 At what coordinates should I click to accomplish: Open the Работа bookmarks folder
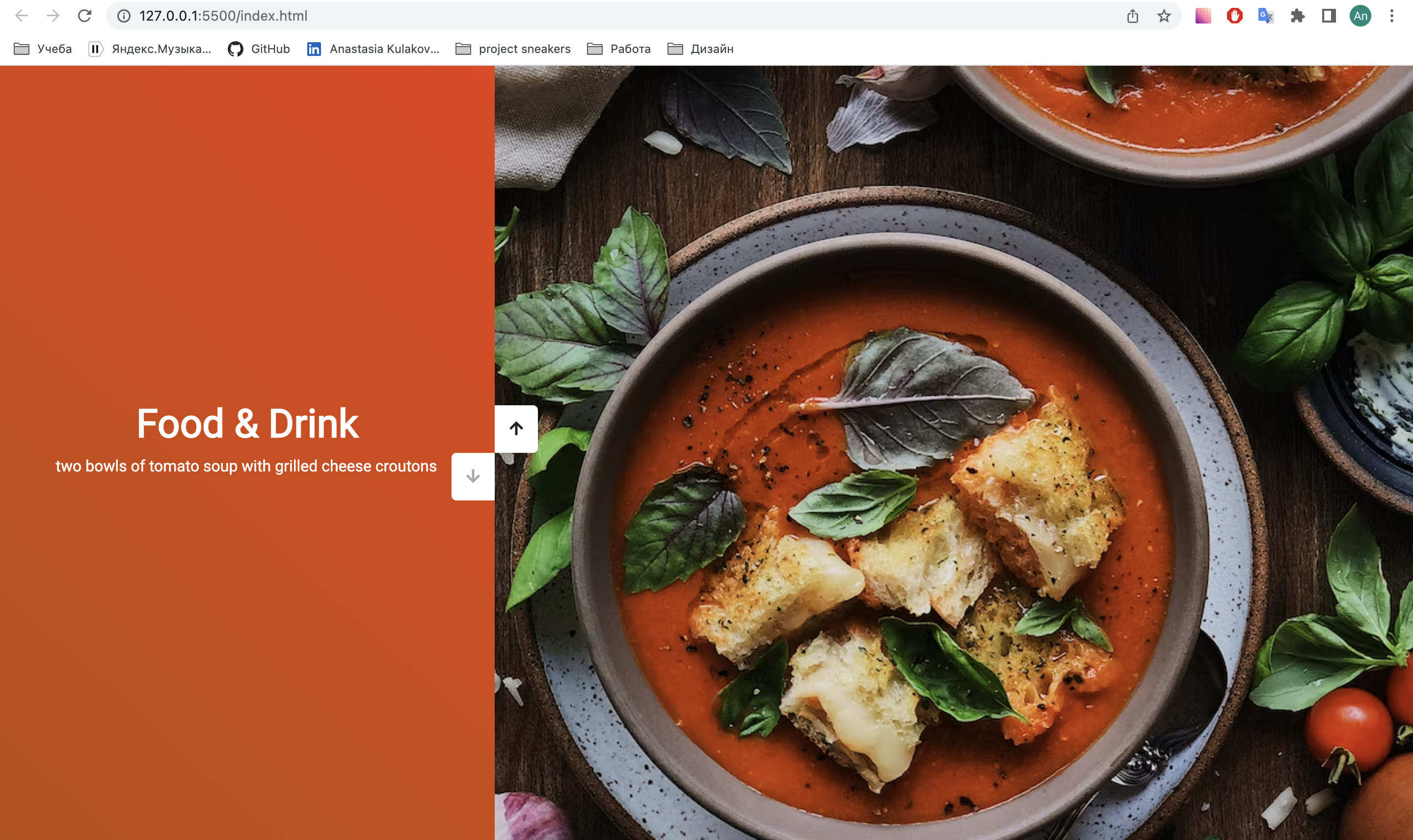(x=619, y=49)
